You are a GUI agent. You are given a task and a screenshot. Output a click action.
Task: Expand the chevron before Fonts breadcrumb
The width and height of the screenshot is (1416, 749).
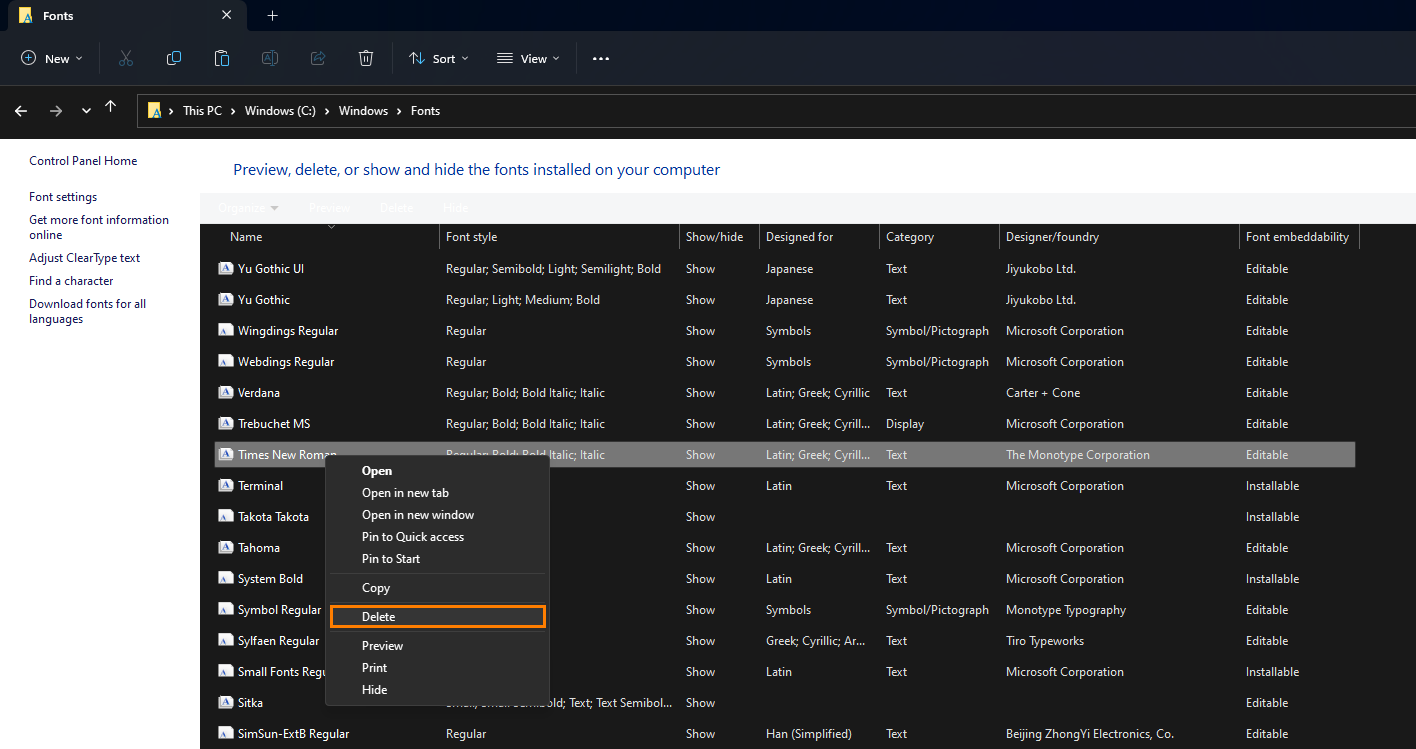point(399,111)
